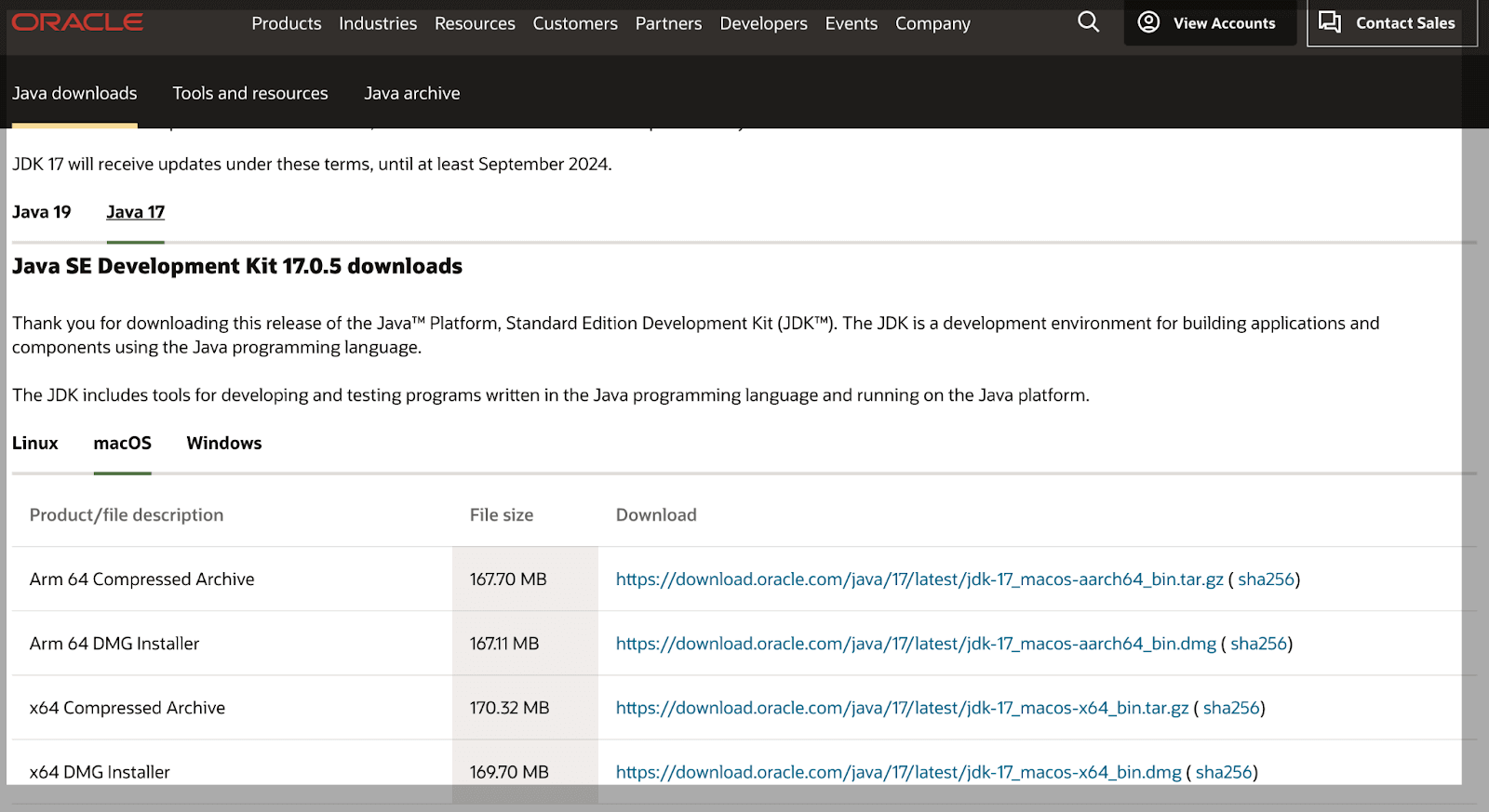Screen dimensions: 1489x812
Task: Click the View Accounts button
Action: 1210,22
